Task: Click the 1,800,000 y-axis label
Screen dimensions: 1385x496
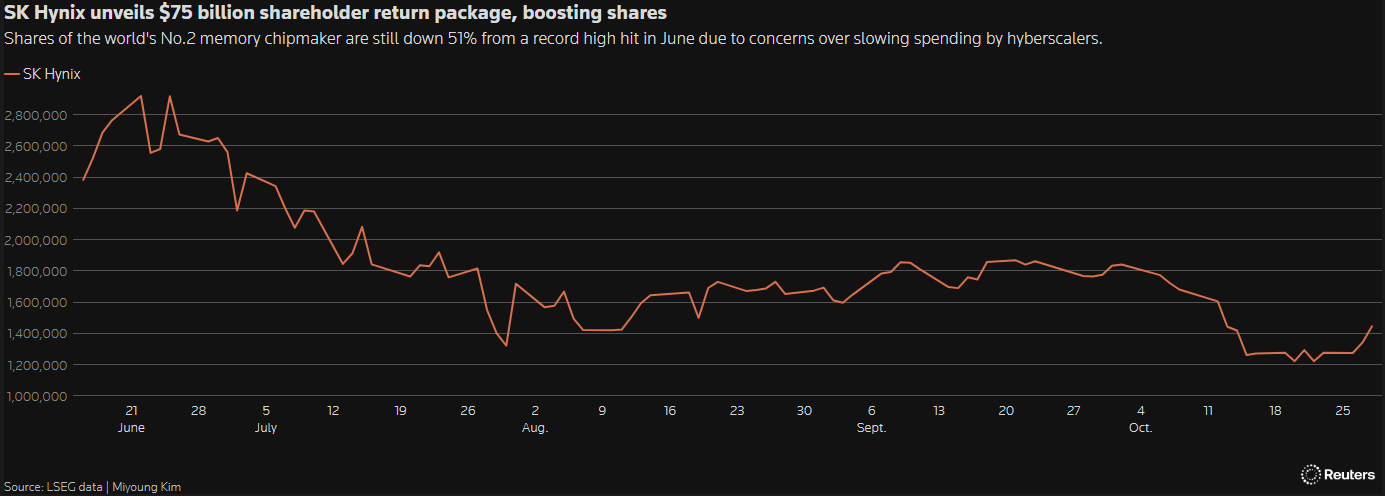Action: point(35,271)
